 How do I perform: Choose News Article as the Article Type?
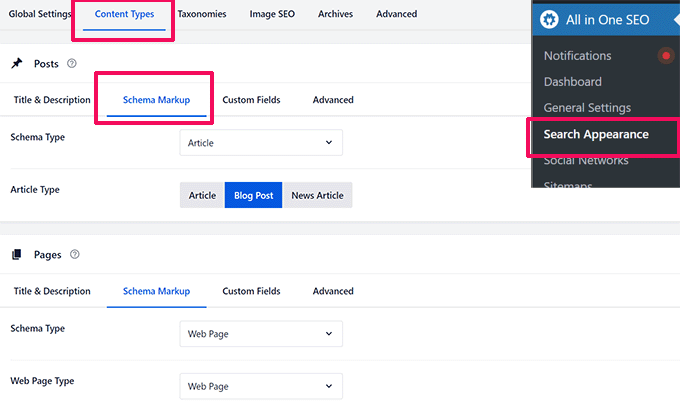pyautogui.click(x=317, y=195)
